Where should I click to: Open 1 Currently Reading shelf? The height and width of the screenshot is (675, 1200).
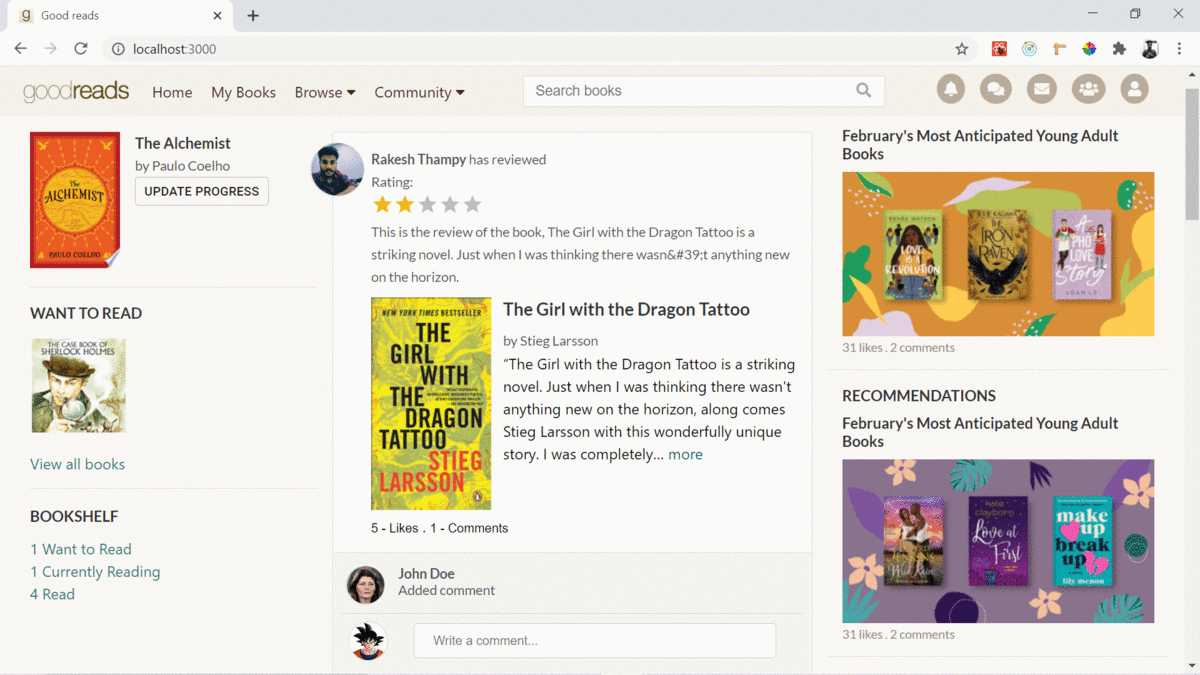click(95, 572)
